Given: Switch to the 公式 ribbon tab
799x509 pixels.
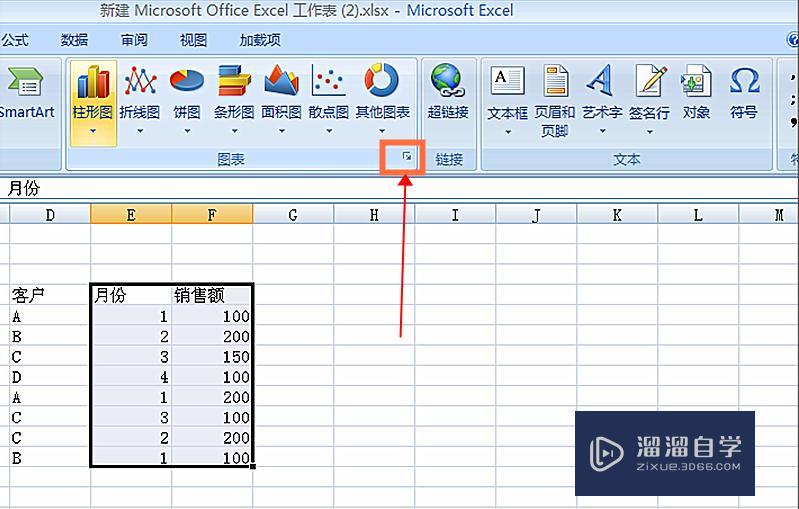Looking at the screenshot, I should (x=14, y=40).
